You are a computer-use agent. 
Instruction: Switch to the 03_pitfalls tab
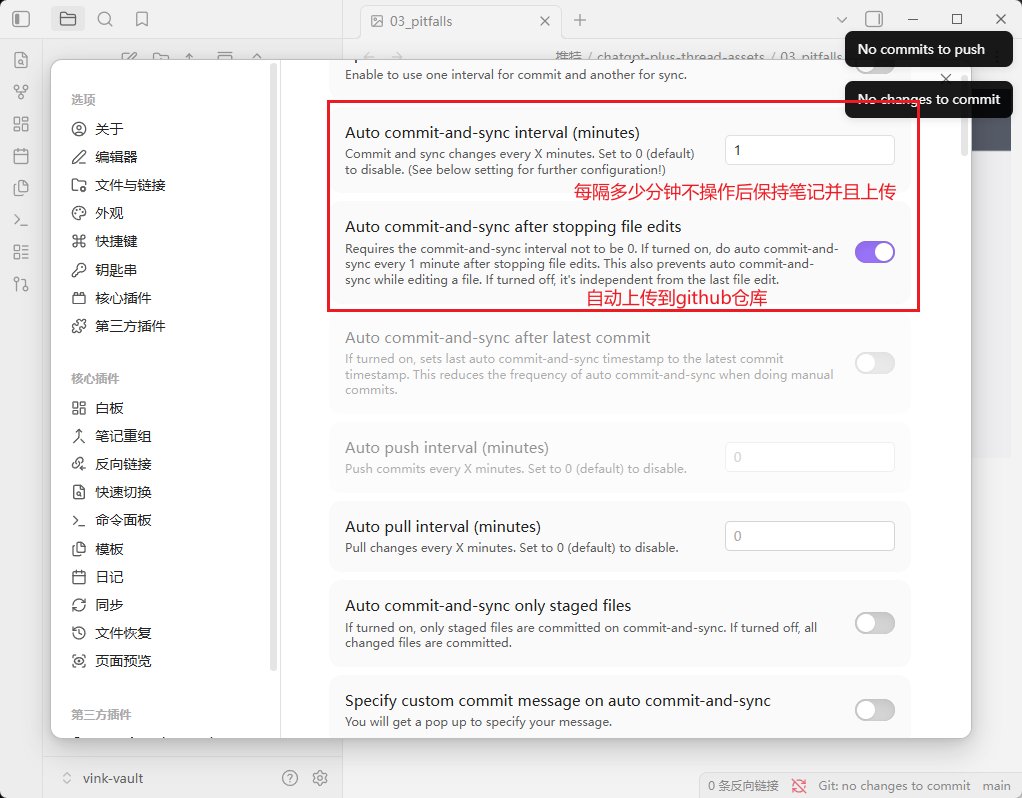point(460,22)
